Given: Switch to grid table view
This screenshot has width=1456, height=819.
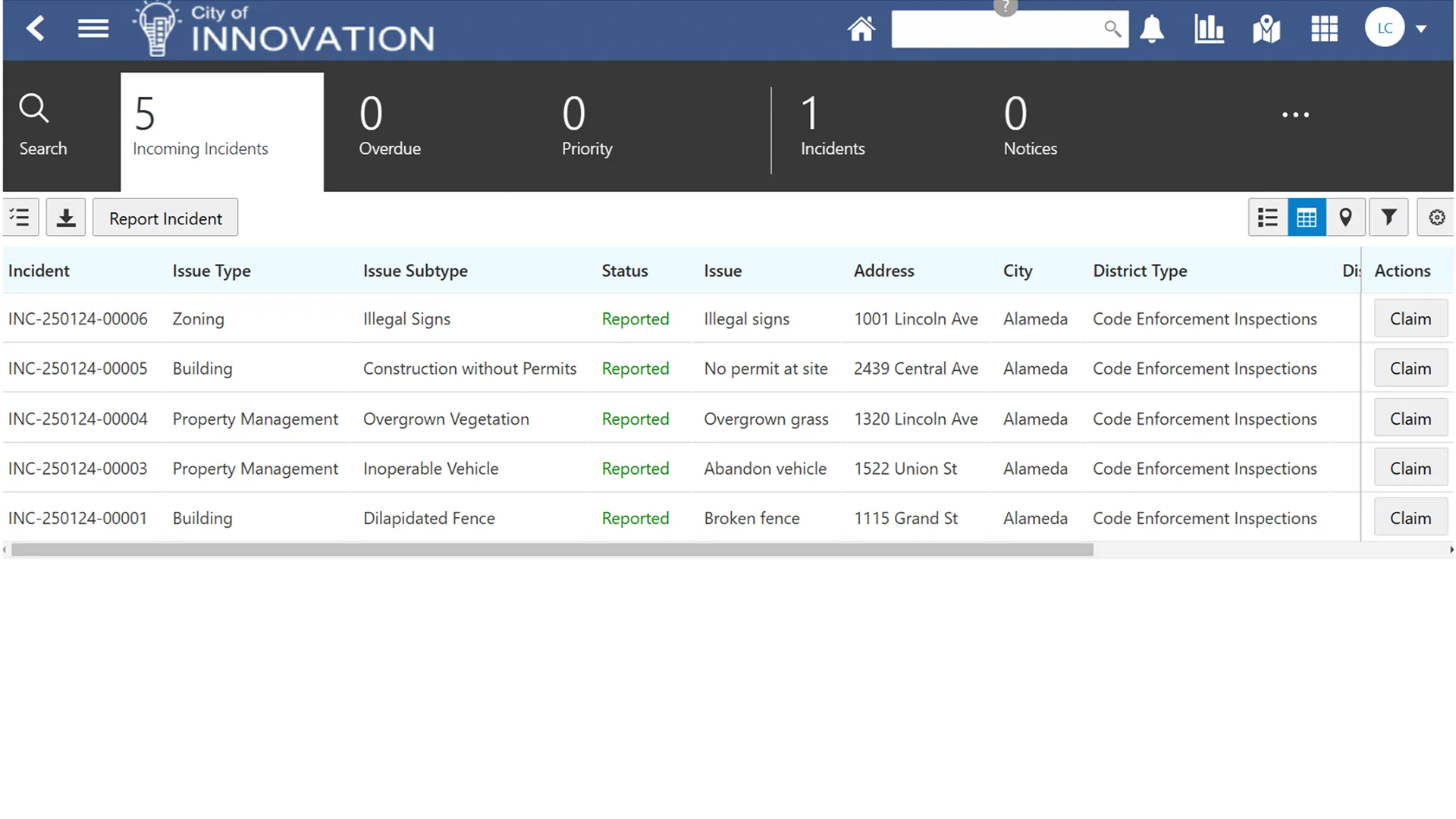Looking at the screenshot, I should coord(1307,218).
